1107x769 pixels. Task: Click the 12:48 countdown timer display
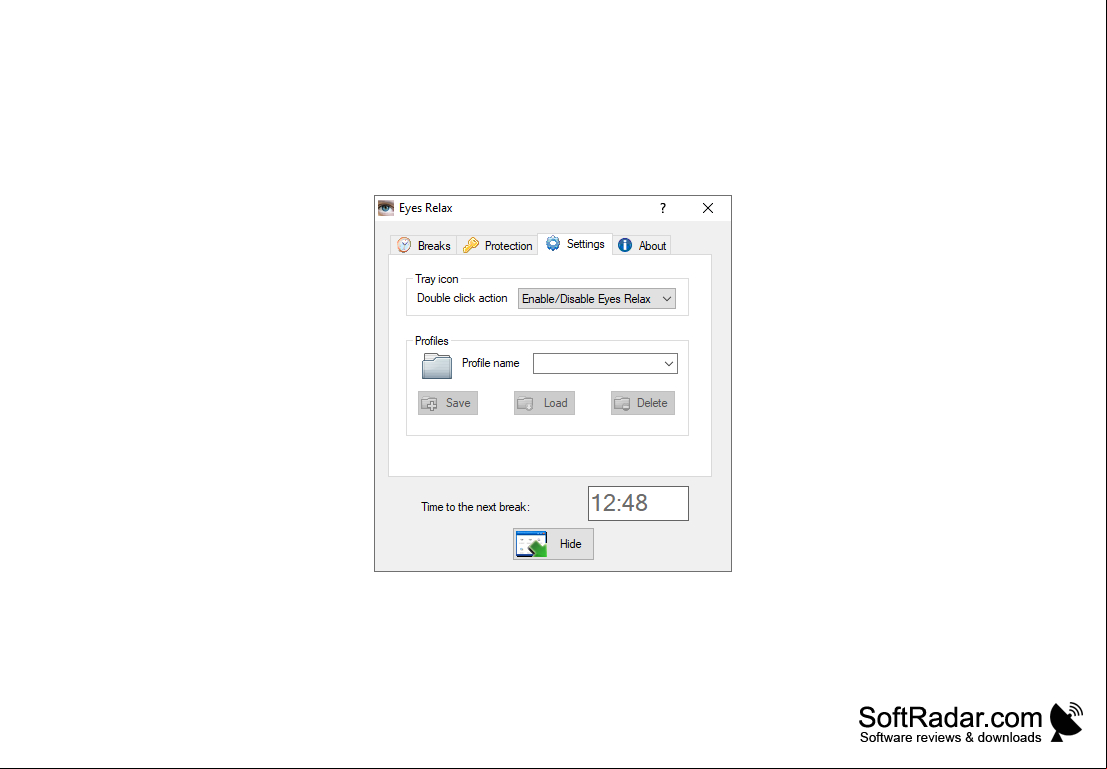(x=638, y=503)
